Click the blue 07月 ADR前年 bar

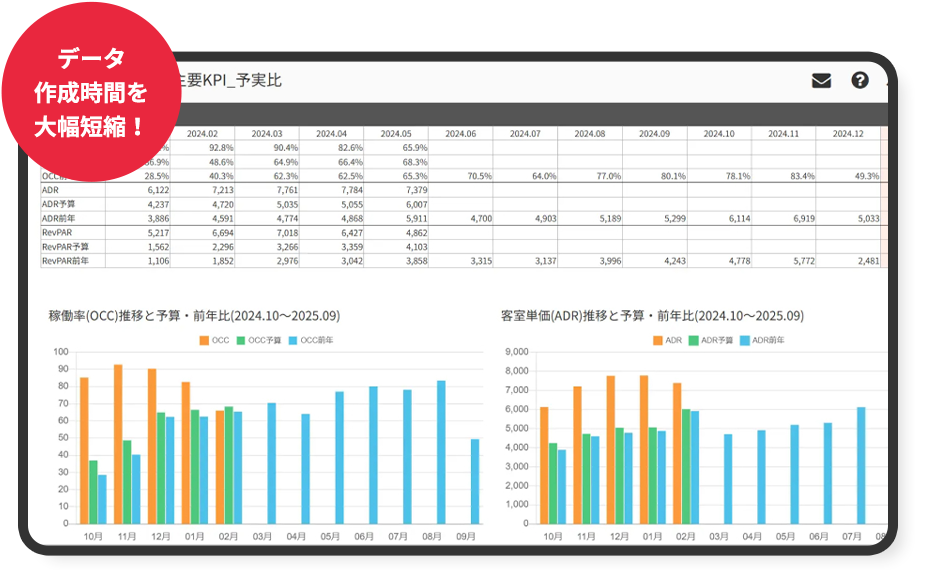point(861,466)
